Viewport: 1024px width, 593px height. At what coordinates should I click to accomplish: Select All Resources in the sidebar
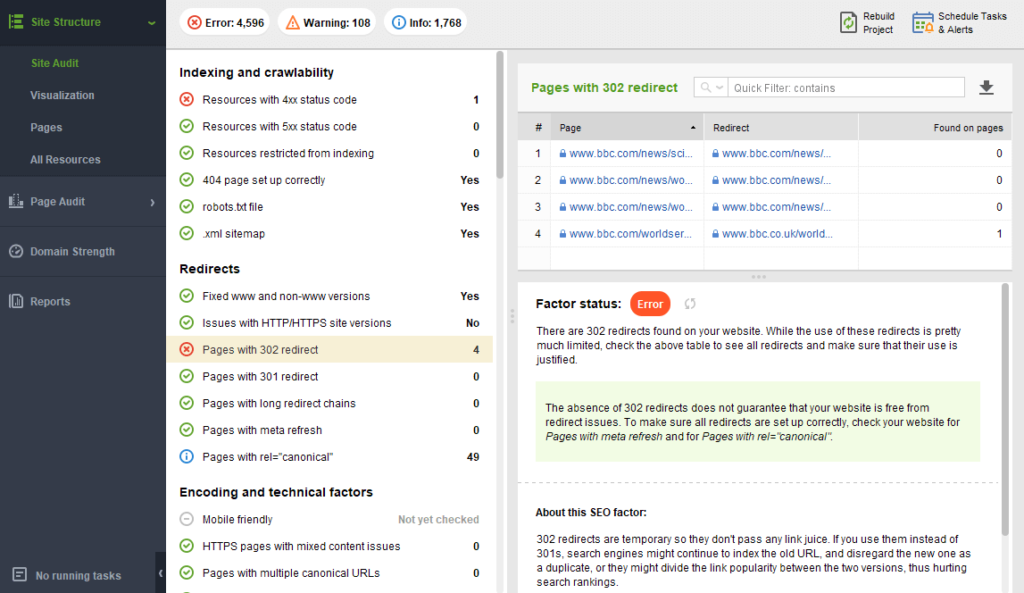click(x=65, y=159)
